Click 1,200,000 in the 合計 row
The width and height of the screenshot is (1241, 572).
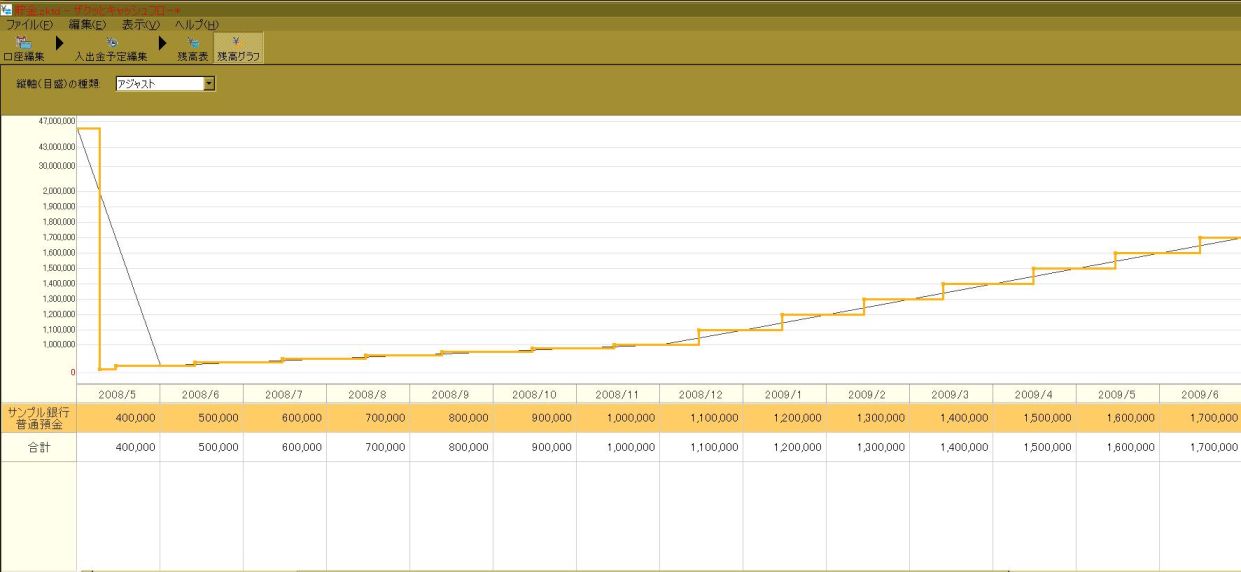click(x=798, y=447)
